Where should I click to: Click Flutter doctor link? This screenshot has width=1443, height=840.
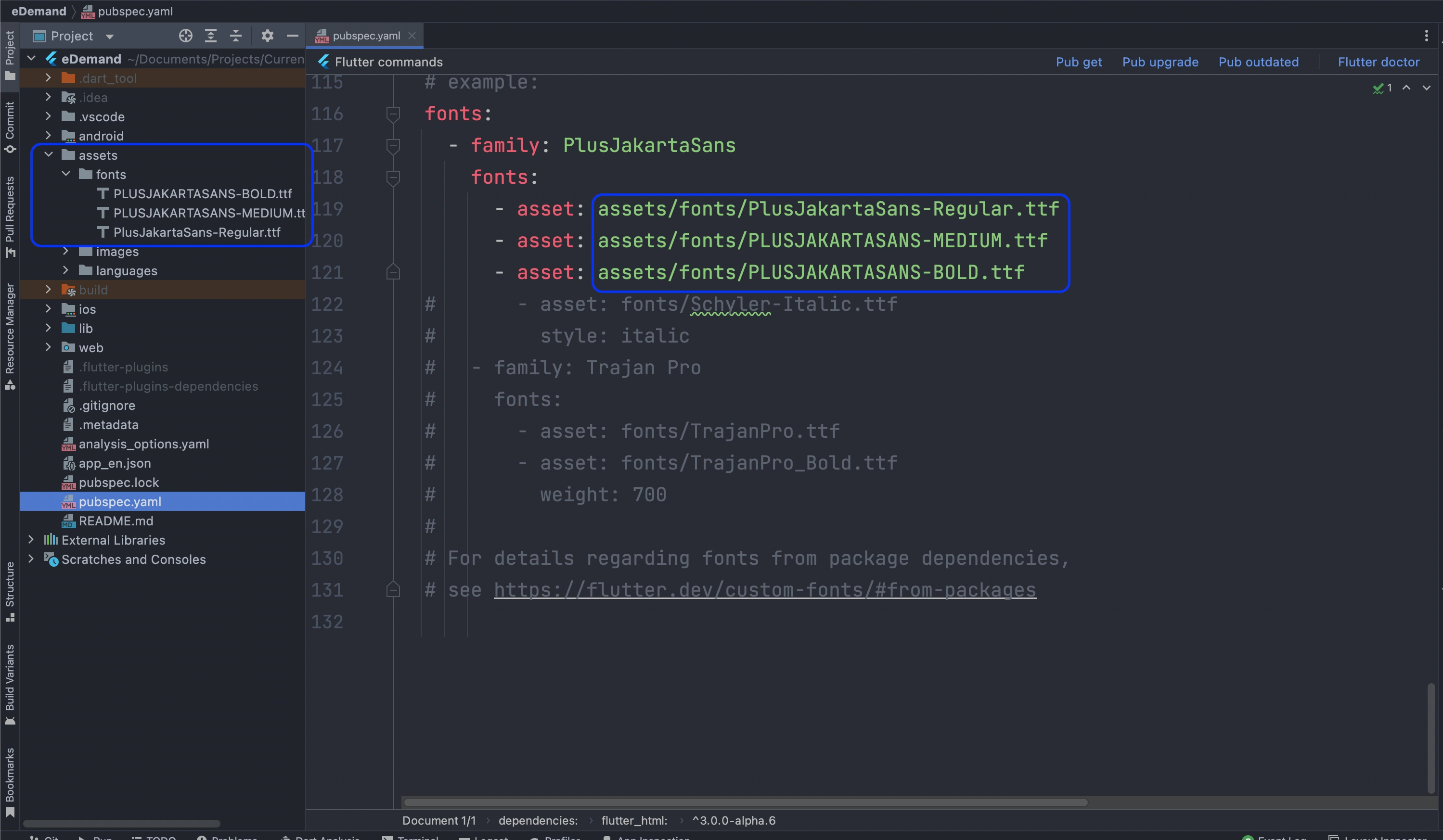(1379, 62)
